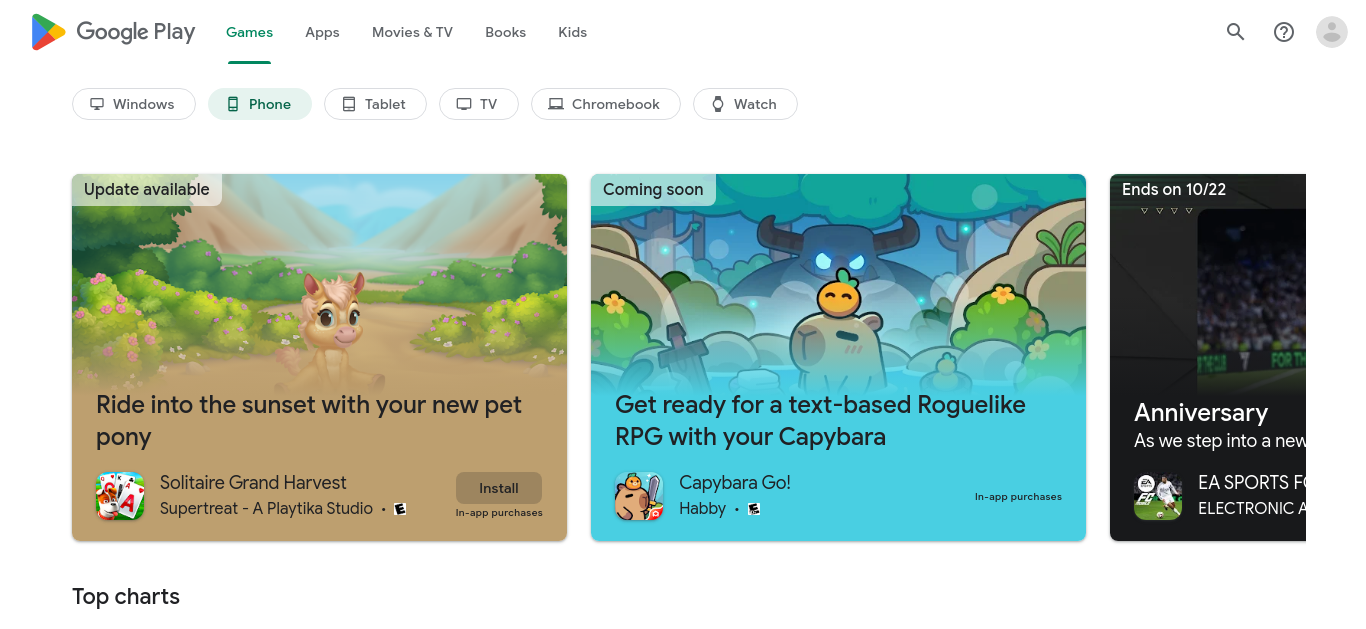Click the 'Ride into the sunset' headline
Image resolution: width=1366 pixels, height=629 pixels.
coord(309,421)
